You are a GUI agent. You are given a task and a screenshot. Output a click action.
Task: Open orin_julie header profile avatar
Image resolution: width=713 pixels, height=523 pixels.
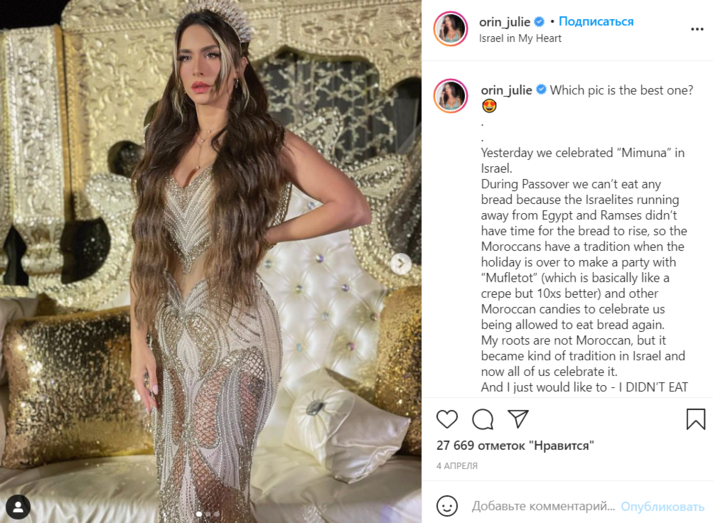tap(450, 29)
